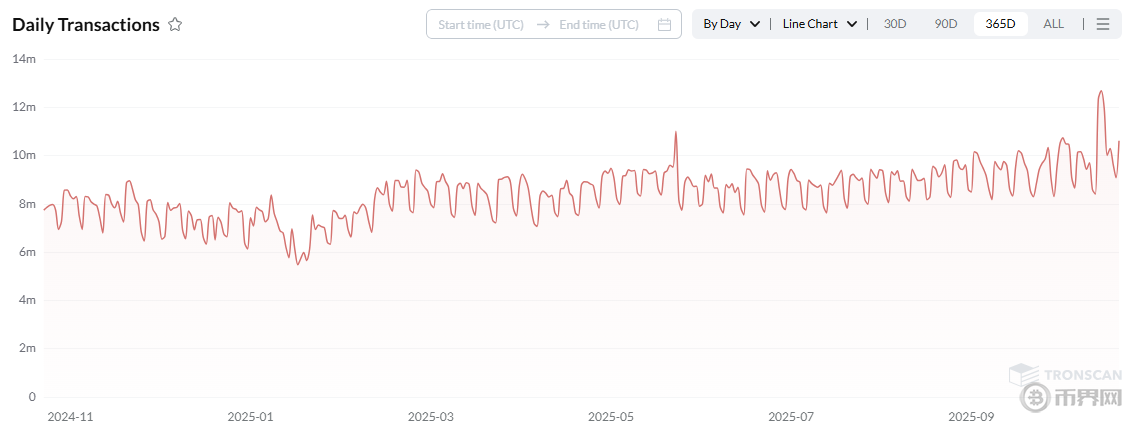The width and height of the screenshot is (1133, 425).
Task: Click the arrow between start and end time
Action: pos(543,25)
